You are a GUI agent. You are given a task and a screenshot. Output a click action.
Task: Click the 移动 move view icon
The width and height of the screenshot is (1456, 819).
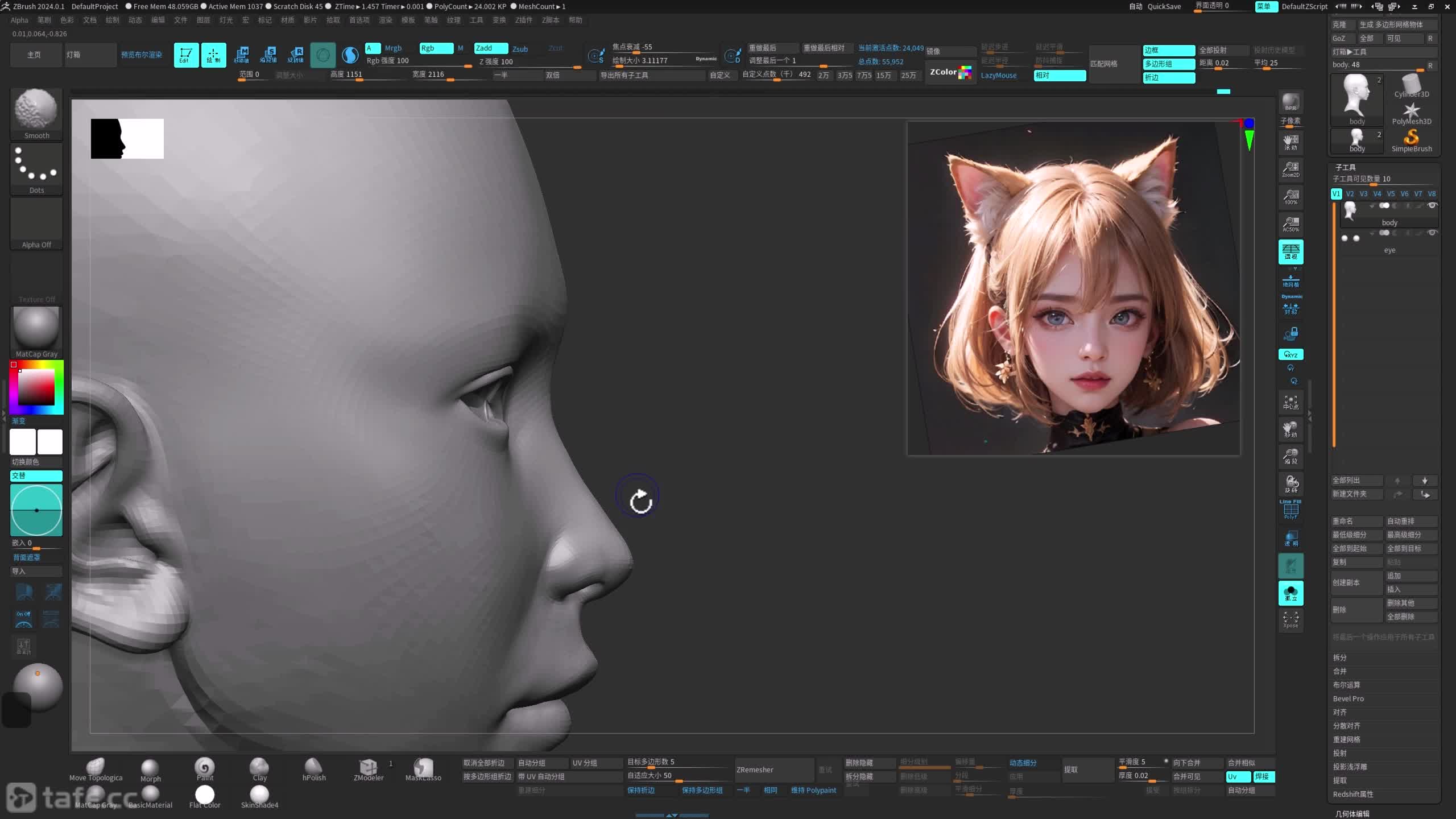click(x=1291, y=429)
